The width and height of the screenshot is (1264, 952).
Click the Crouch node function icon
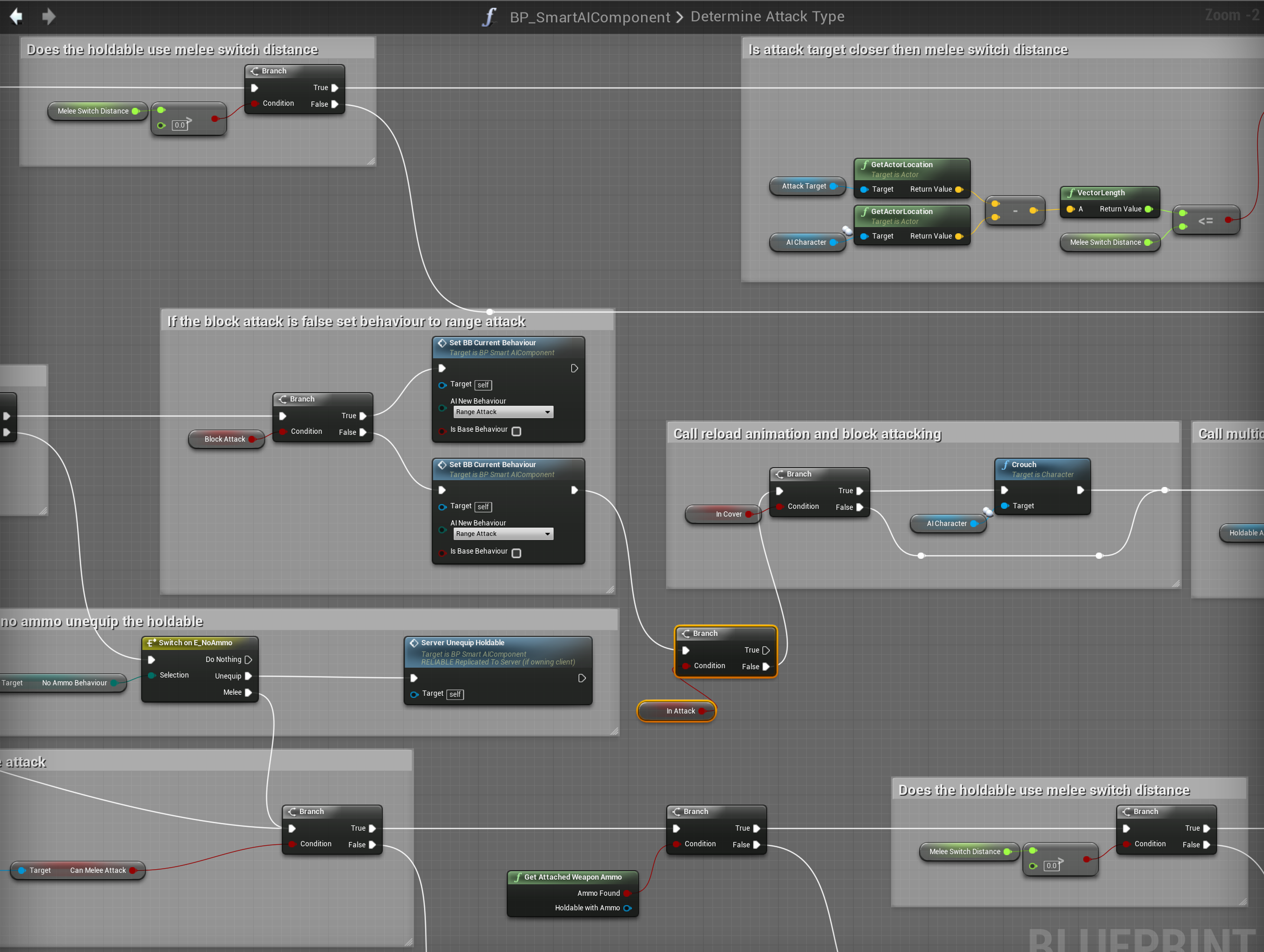tap(1005, 465)
